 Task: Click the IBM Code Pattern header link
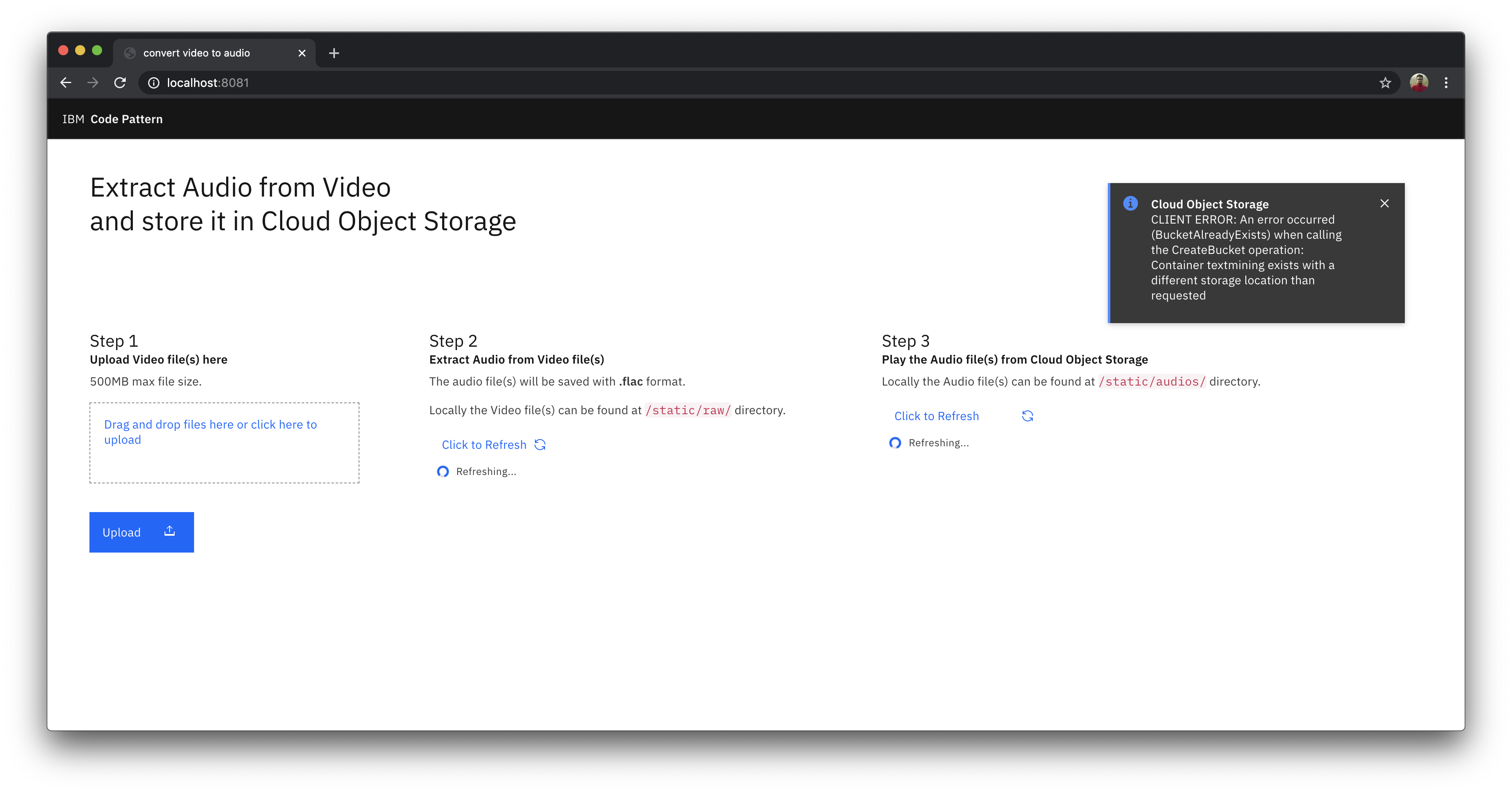[x=113, y=119]
